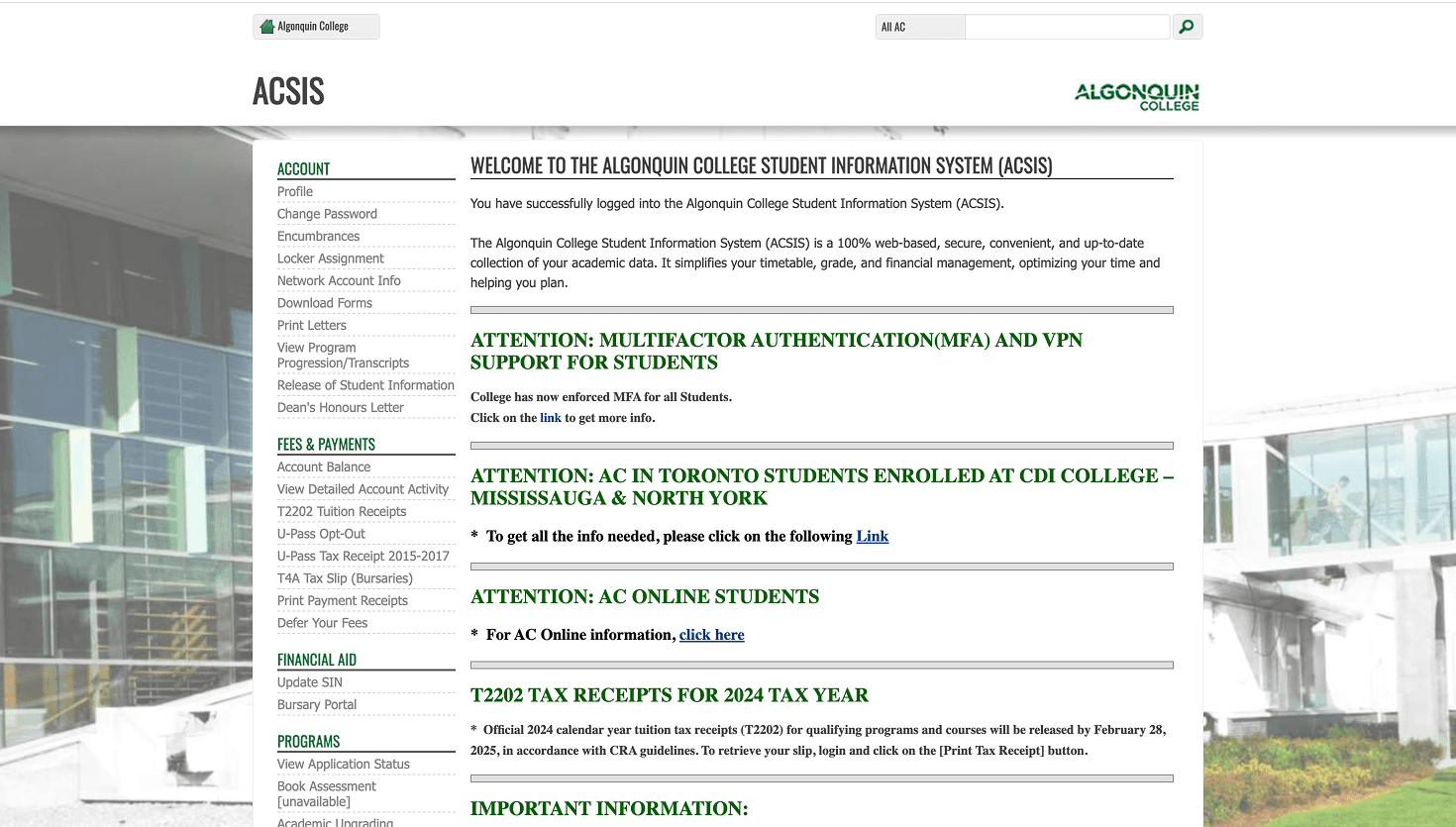Viewport: 1456px width, 827px height.
Task: Go to Download Forms
Action: click(x=325, y=303)
